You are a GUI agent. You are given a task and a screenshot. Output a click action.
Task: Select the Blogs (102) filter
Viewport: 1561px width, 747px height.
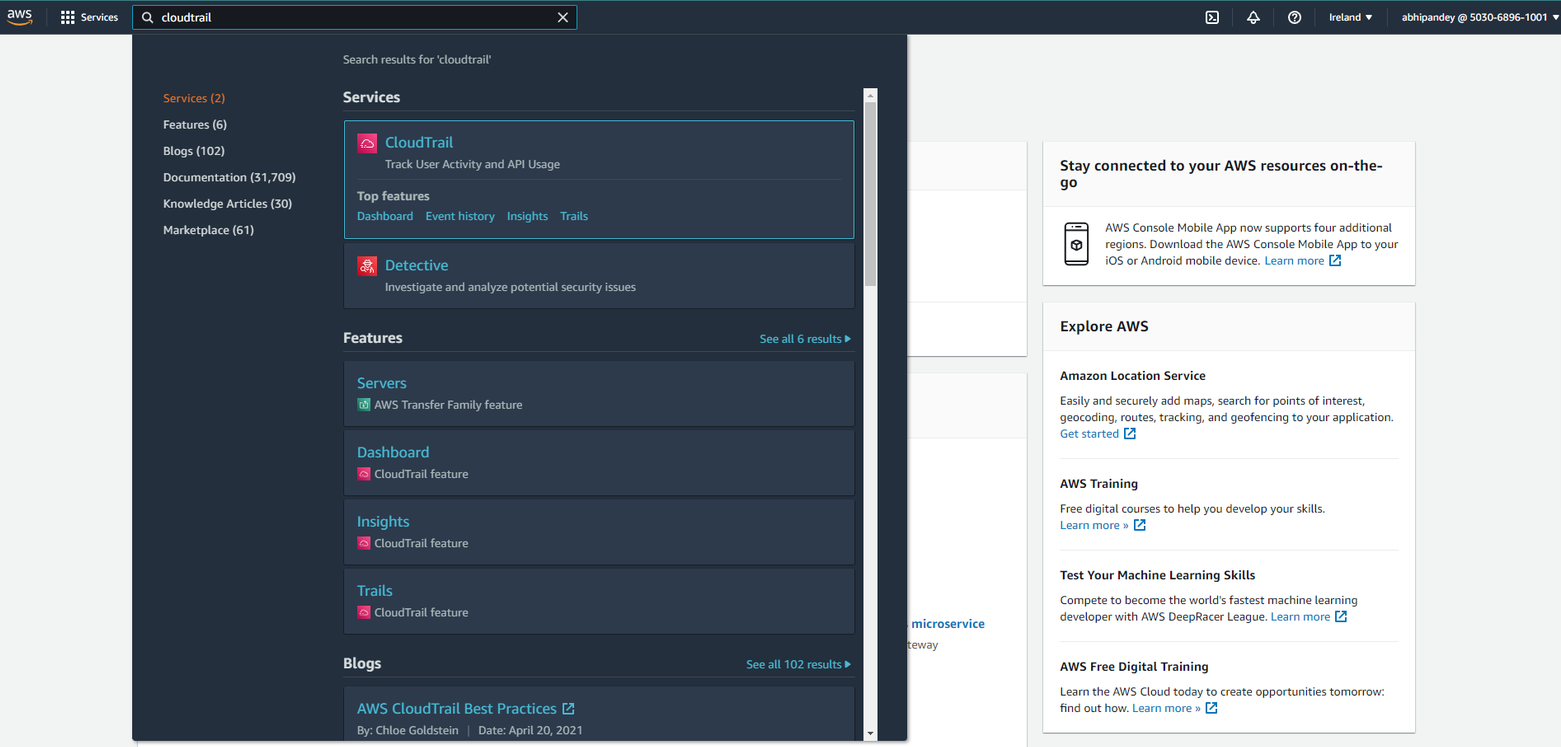click(x=193, y=150)
